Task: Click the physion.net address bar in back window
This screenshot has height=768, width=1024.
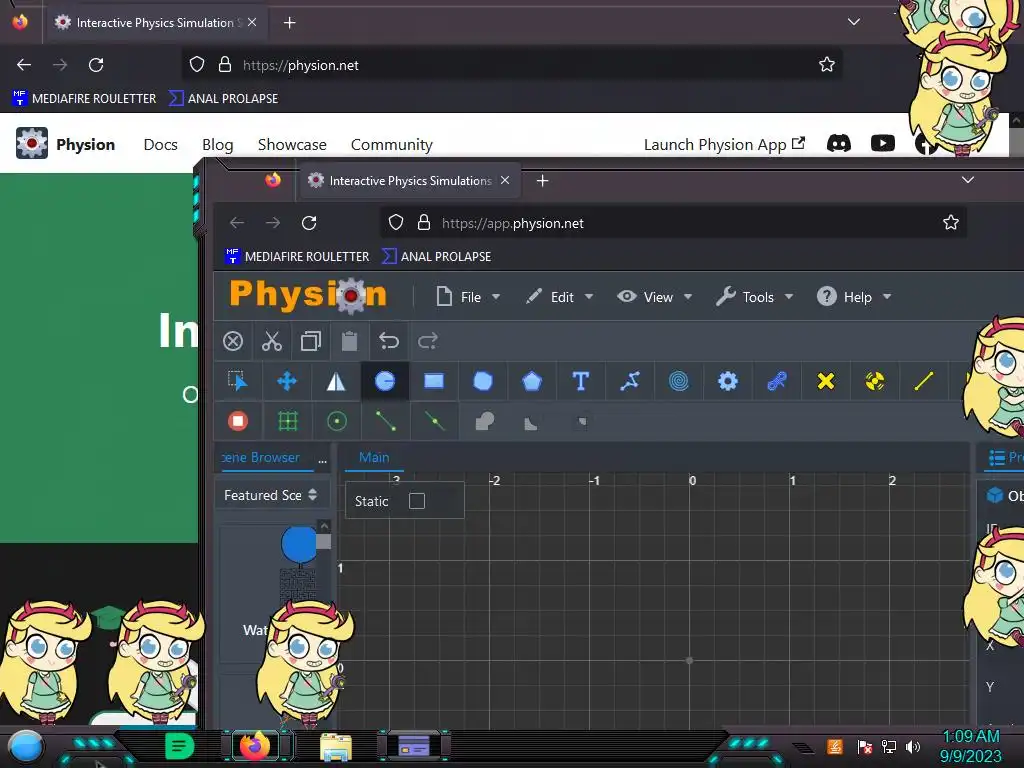Action: point(511,65)
